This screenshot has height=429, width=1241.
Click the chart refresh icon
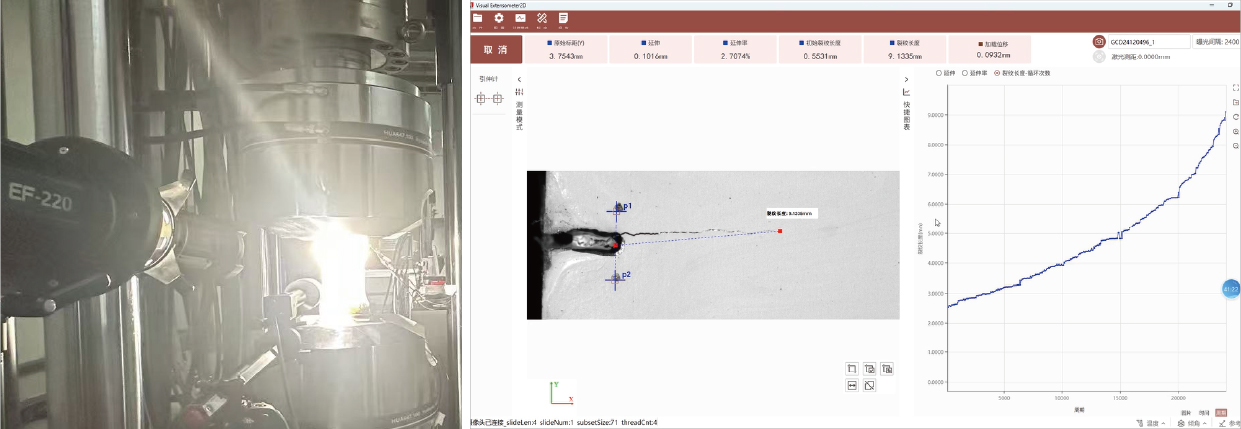(1236, 117)
